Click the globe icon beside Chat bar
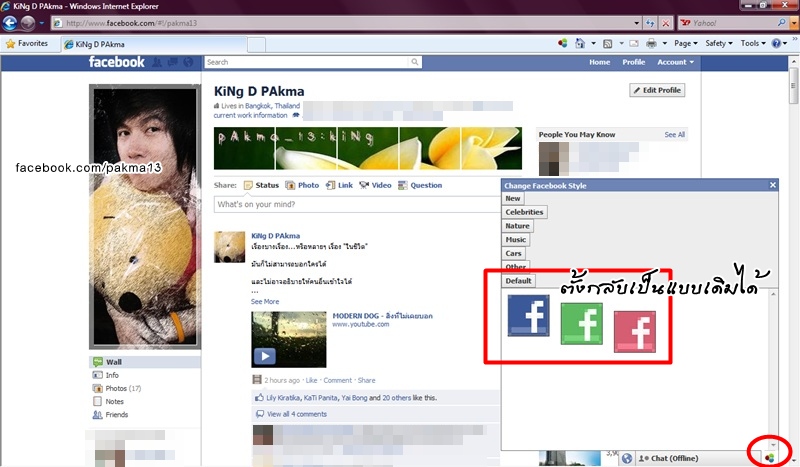This screenshot has width=800, height=467. click(x=627, y=458)
